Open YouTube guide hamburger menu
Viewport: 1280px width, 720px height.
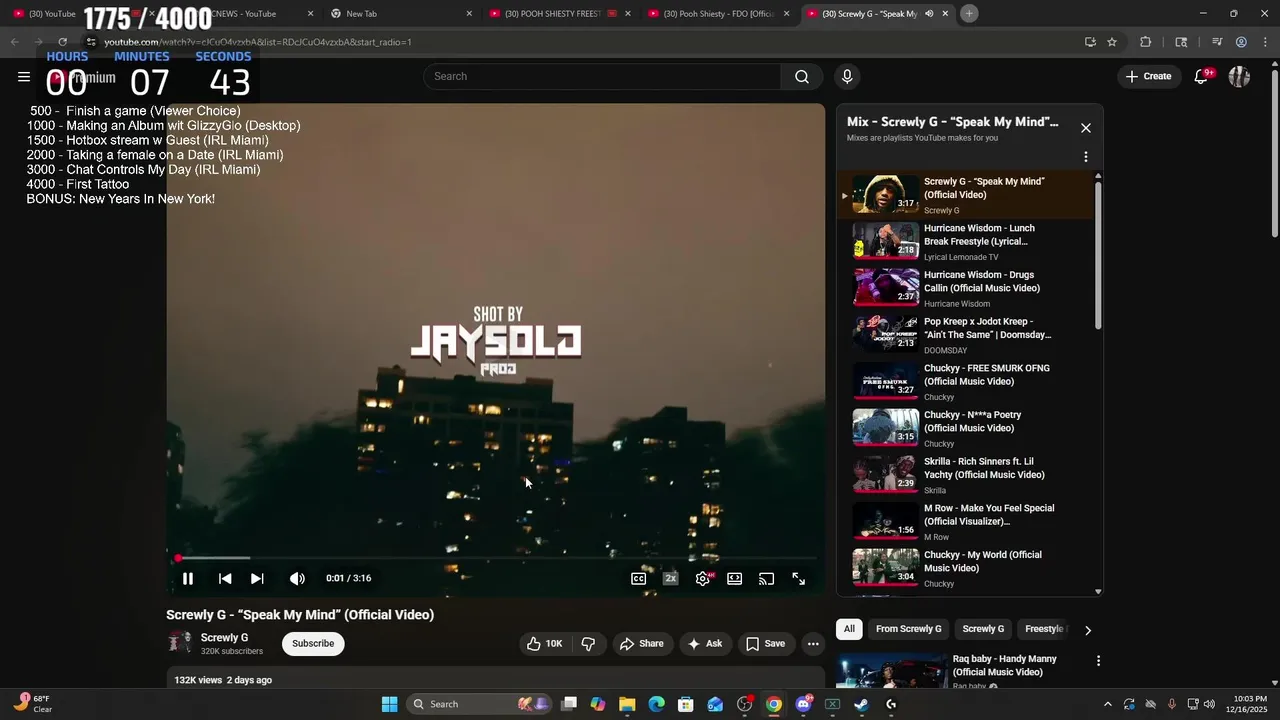tap(24, 76)
